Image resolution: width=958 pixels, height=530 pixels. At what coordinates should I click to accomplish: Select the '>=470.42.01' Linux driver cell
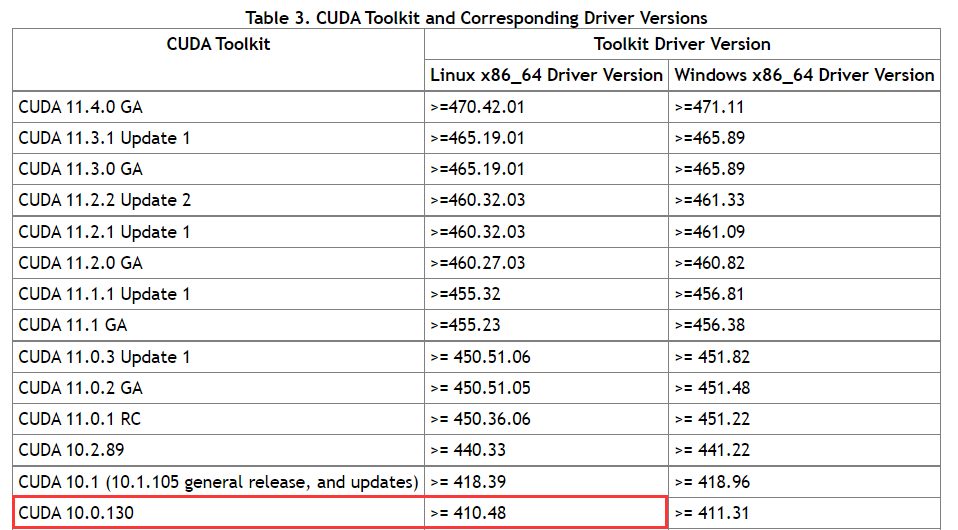click(546, 107)
